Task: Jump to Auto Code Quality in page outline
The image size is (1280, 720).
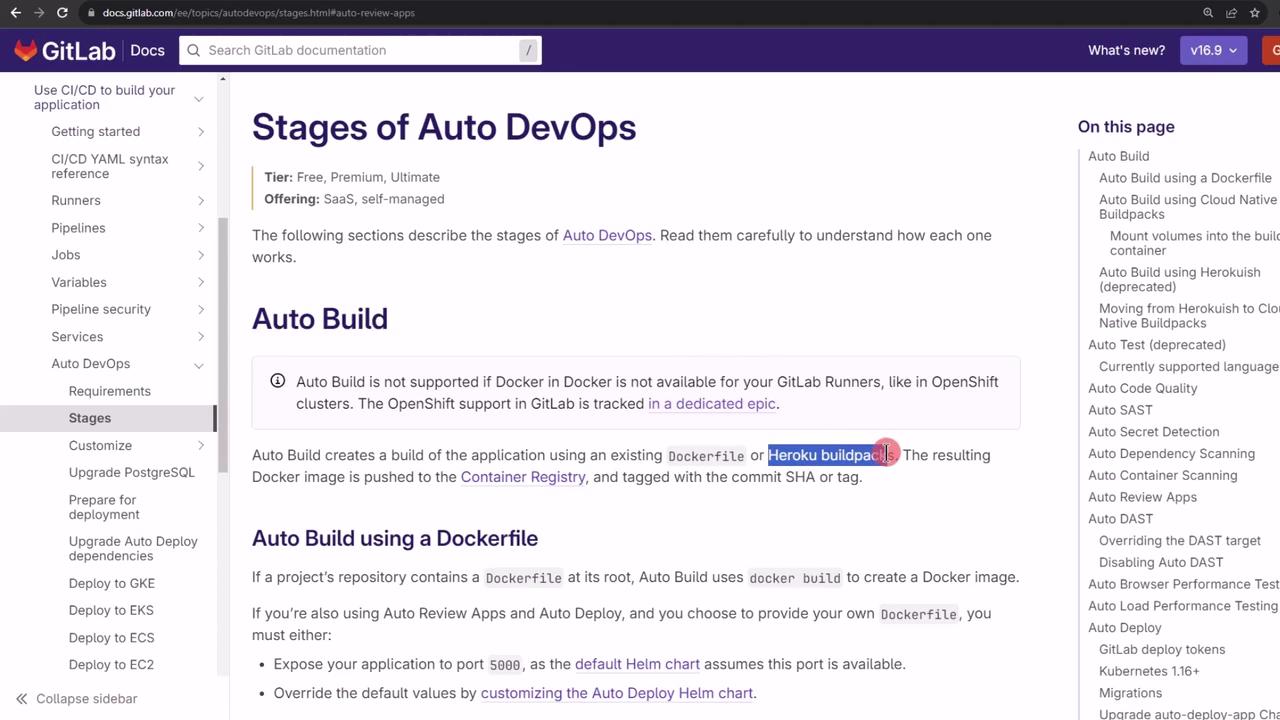Action: 1142,388
